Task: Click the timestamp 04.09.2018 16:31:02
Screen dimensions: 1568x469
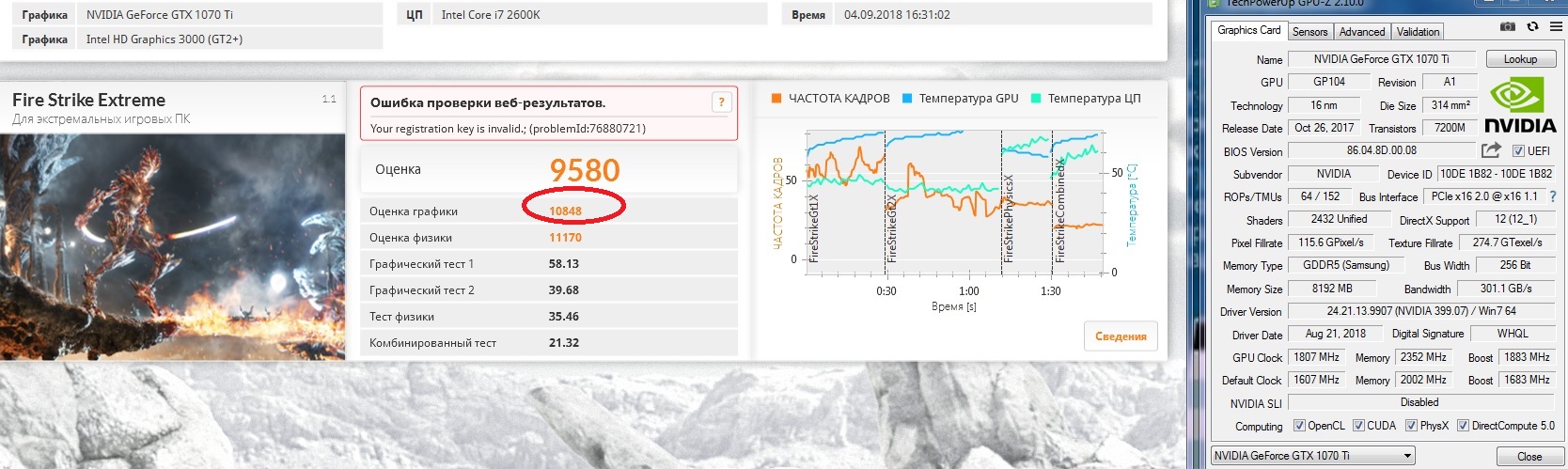Action: pos(897,15)
